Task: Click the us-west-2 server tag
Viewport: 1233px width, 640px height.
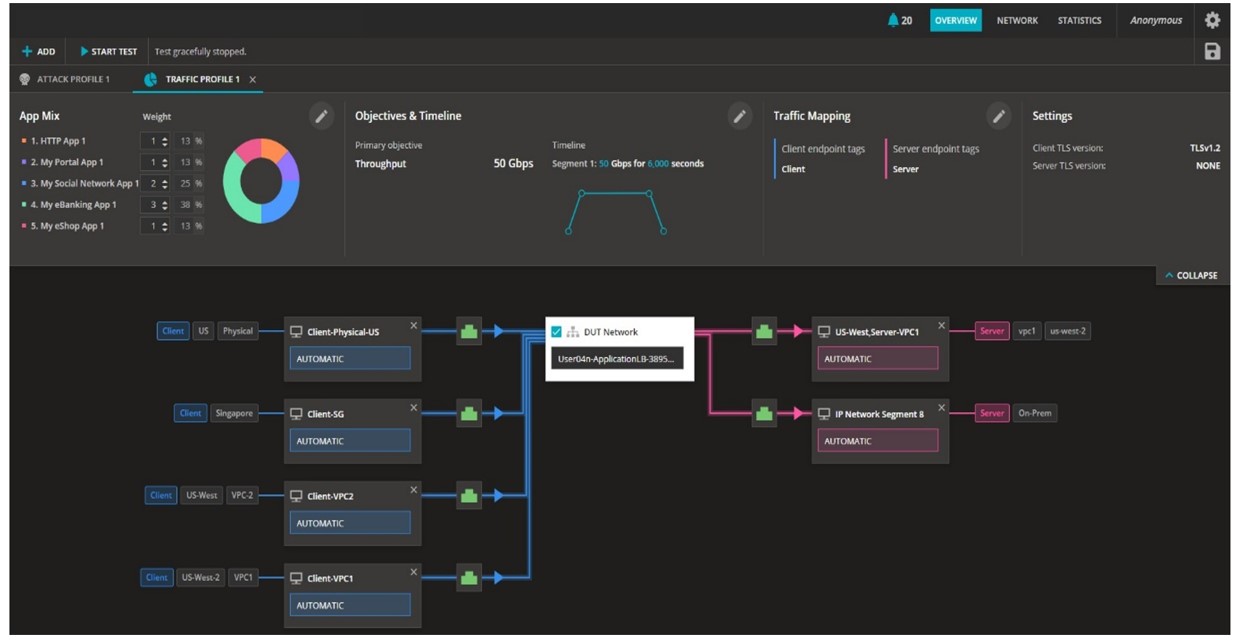Action: [1067, 331]
